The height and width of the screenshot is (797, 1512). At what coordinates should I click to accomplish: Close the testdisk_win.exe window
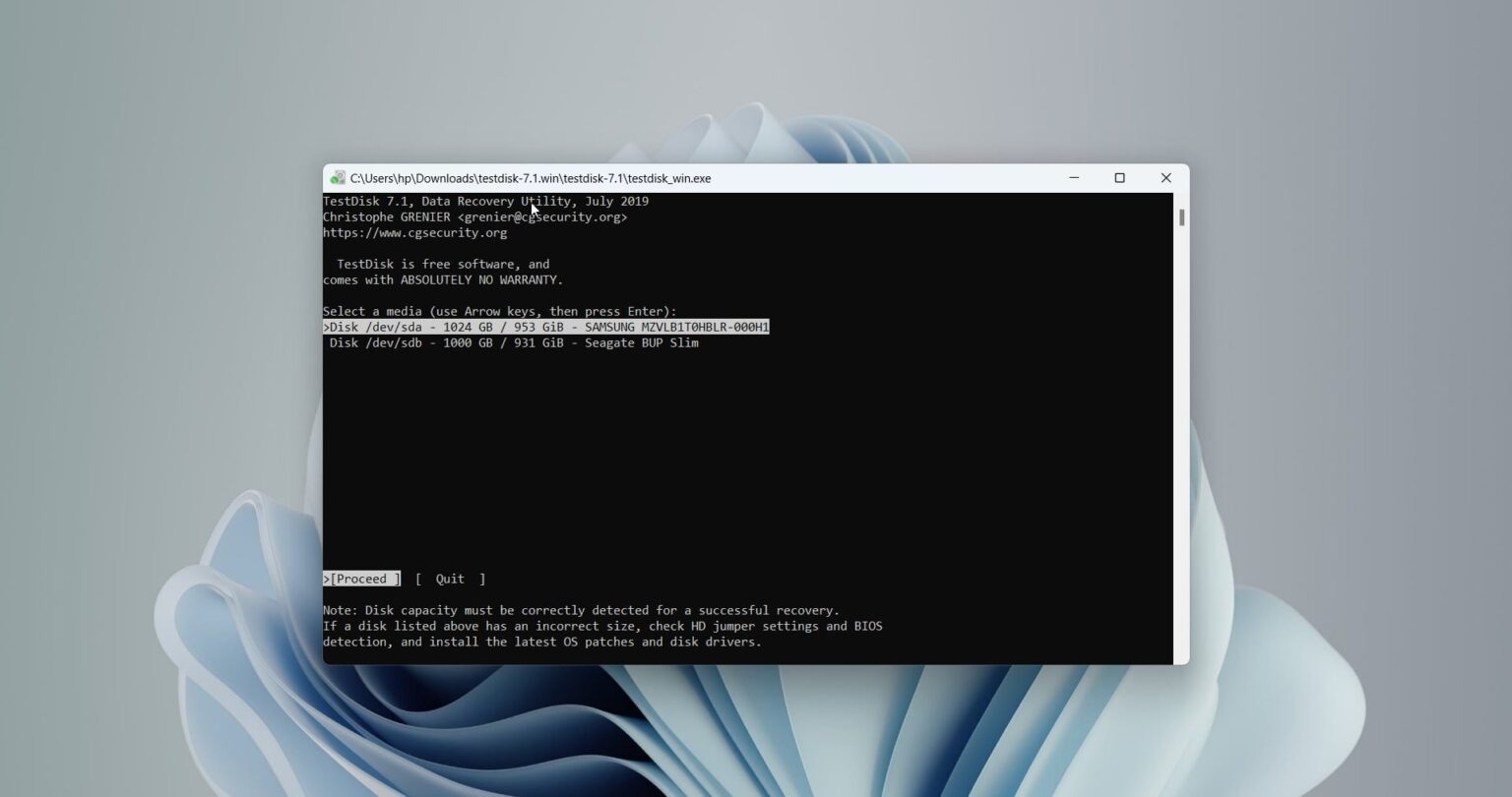pyautogui.click(x=1165, y=178)
